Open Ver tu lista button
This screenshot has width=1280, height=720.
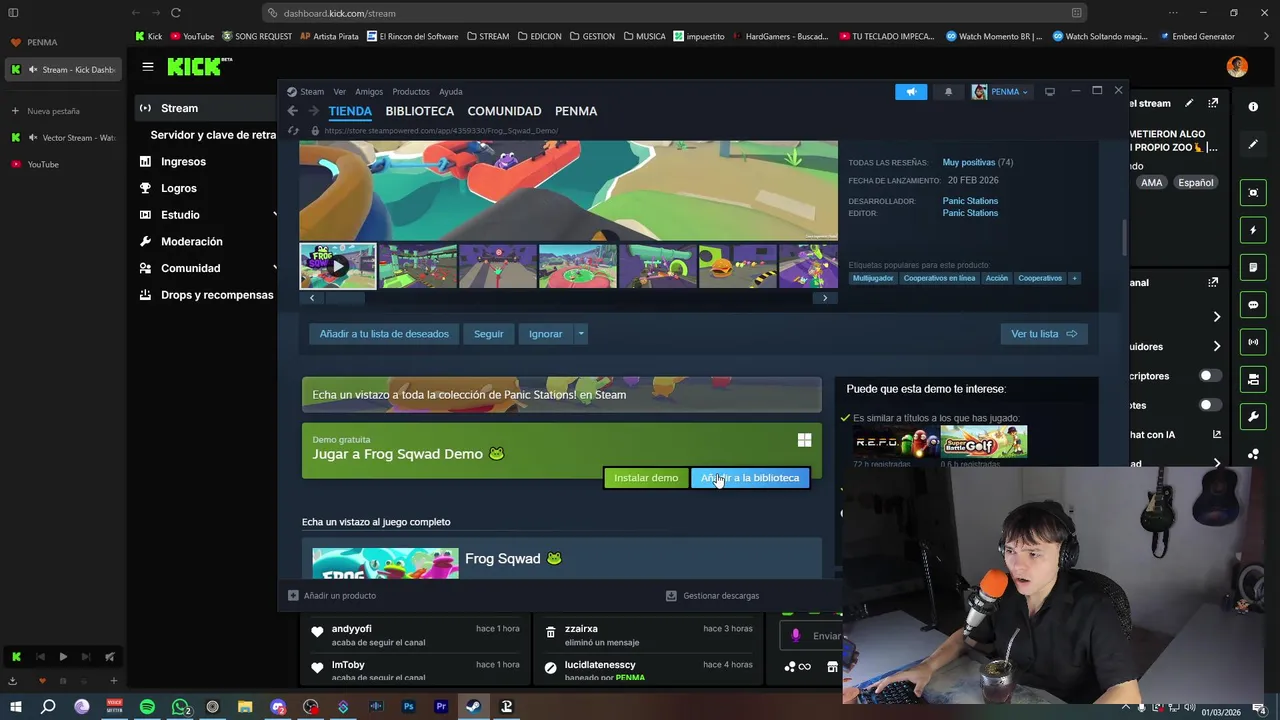click(x=1043, y=334)
